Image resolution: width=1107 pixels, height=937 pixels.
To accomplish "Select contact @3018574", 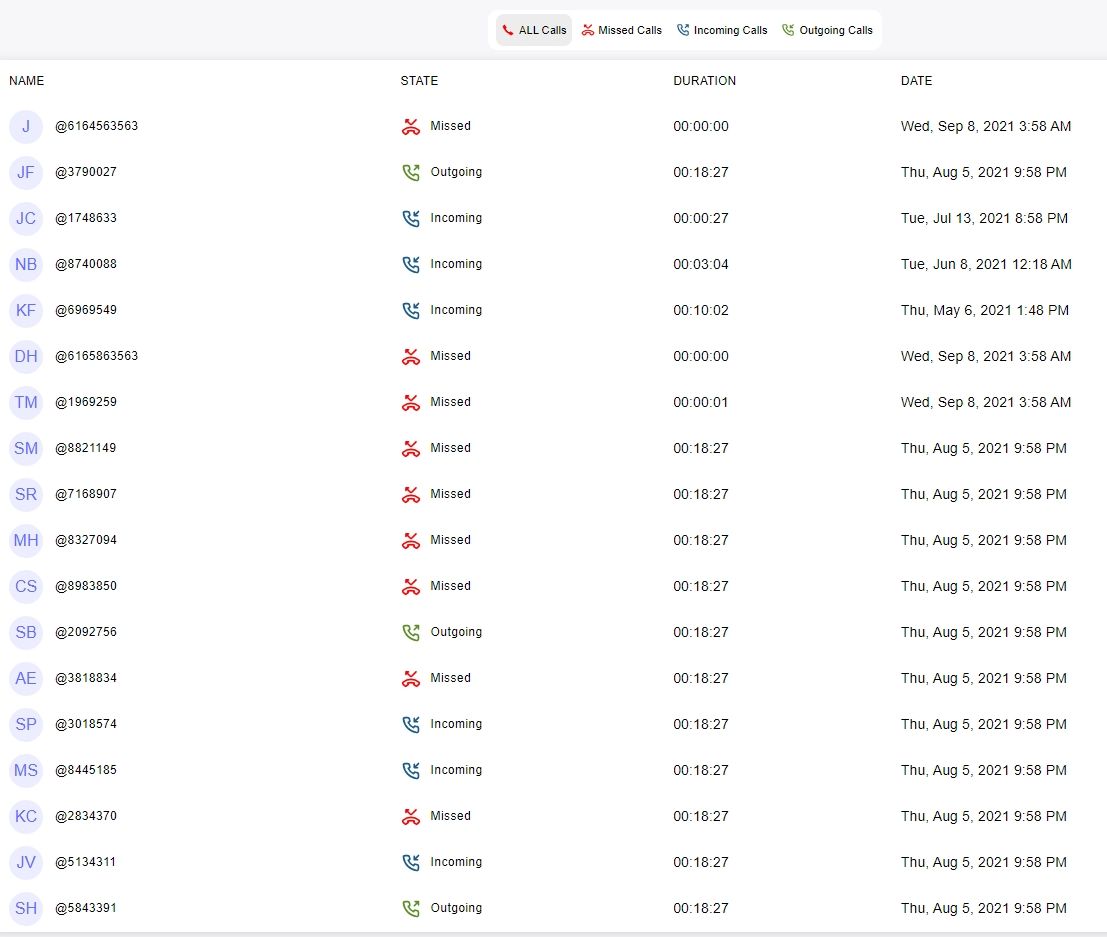I will click(86, 724).
